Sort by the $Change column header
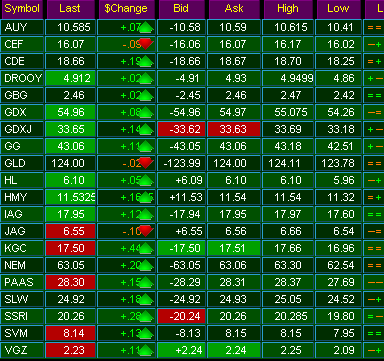Image resolution: width=384 pixels, height=361 pixels. click(127, 9)
